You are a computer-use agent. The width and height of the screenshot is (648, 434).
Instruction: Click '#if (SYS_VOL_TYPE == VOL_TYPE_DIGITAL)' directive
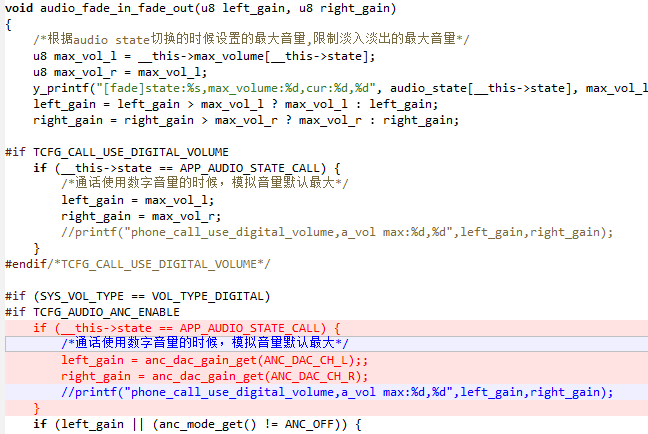[x=138, y=296]
